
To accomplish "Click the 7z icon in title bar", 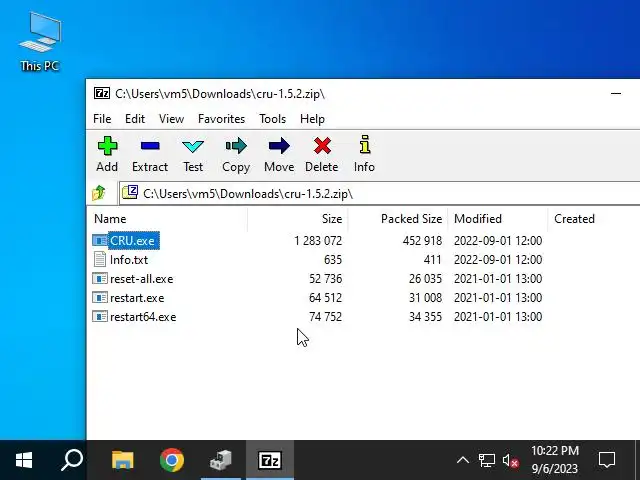I will 102,93.
